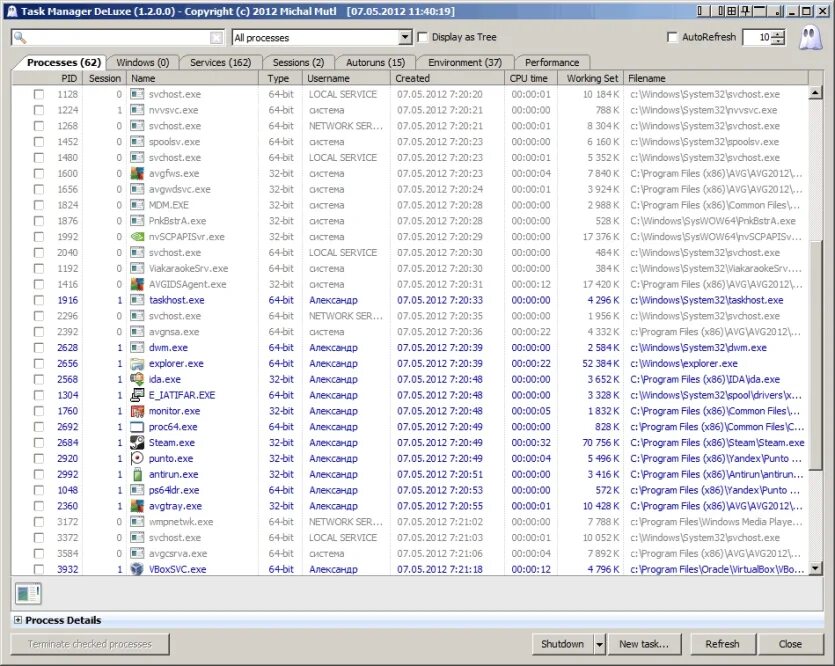Click the taskhost.exe process icon
This screenshot has height=666, width=835.
(x=137, y=300)
